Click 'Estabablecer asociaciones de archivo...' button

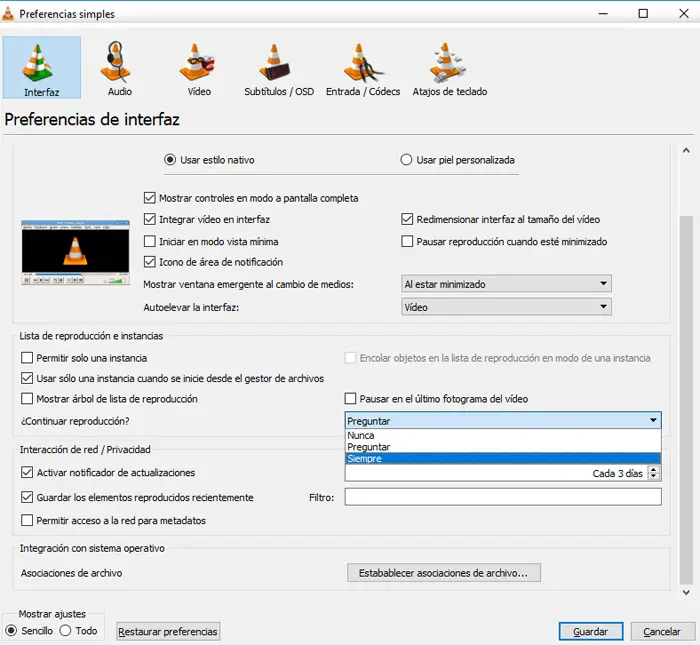[444, 573]
